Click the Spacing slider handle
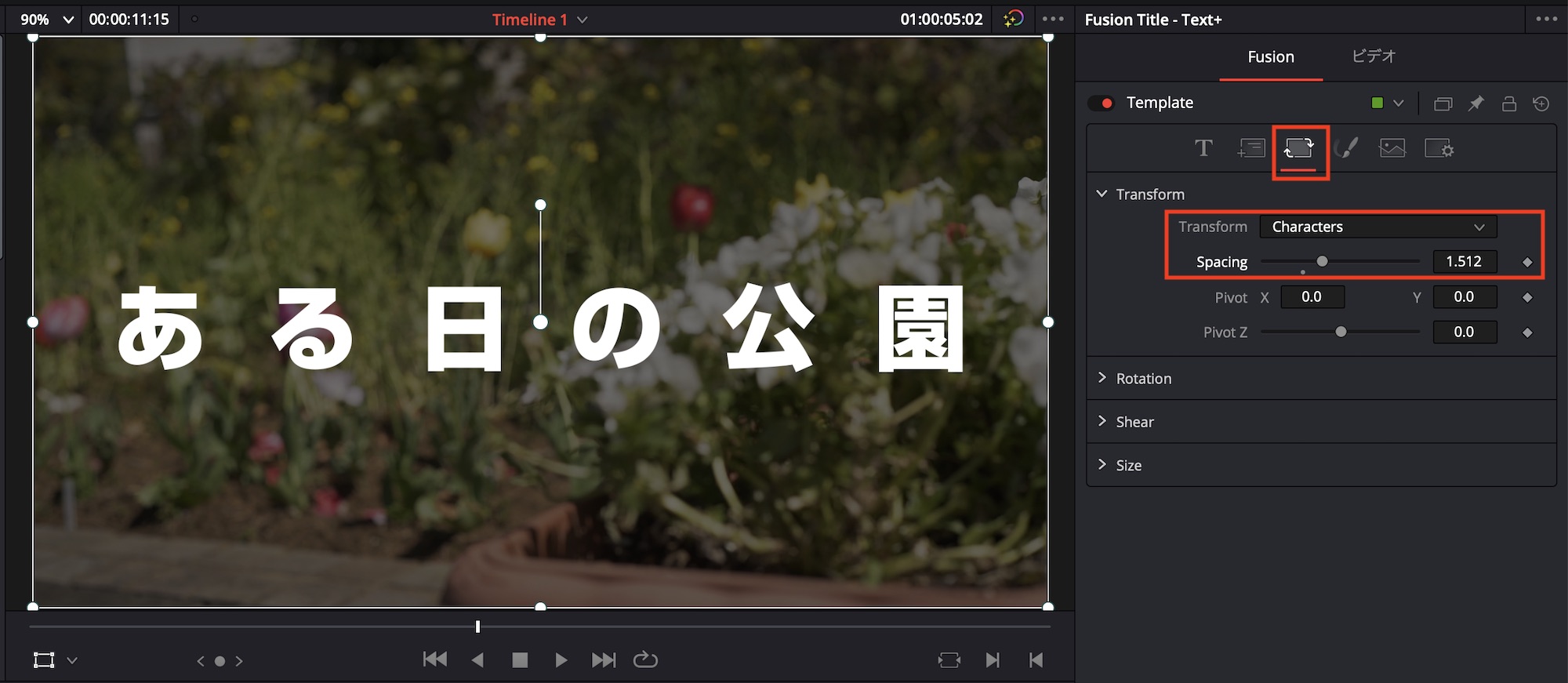Image resolution: width=1568 pixels, height=683 pixels. 1322,261
